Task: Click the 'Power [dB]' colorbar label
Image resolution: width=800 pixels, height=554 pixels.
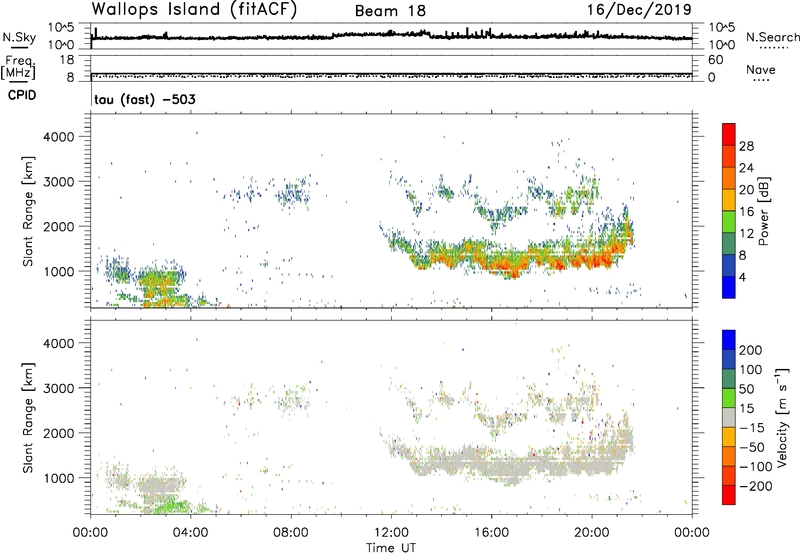Action: pyautogui.click(x=763, y=211)
